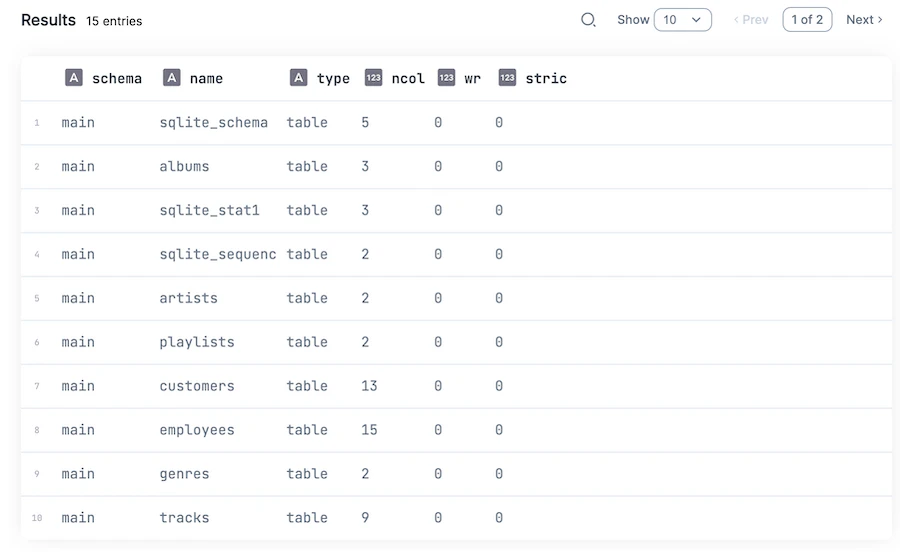Sort by the type column header

click(333, 79)
